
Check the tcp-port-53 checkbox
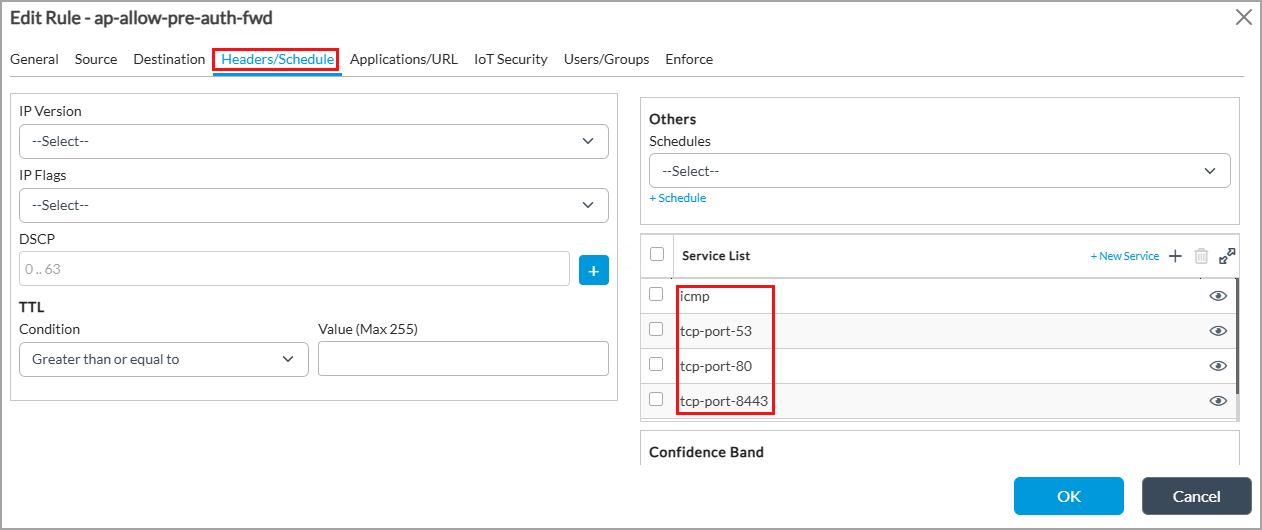point(656,329)
